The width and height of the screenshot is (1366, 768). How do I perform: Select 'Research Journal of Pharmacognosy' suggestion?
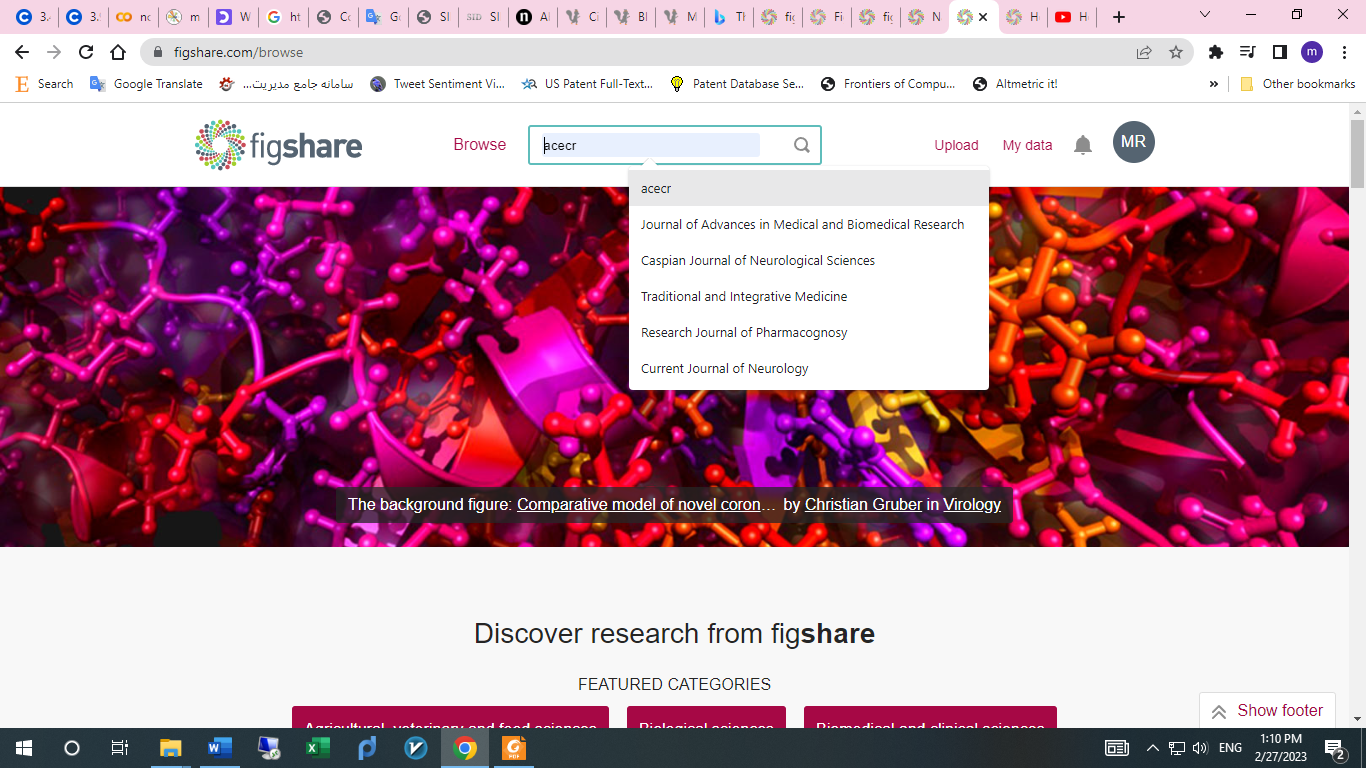808,332
